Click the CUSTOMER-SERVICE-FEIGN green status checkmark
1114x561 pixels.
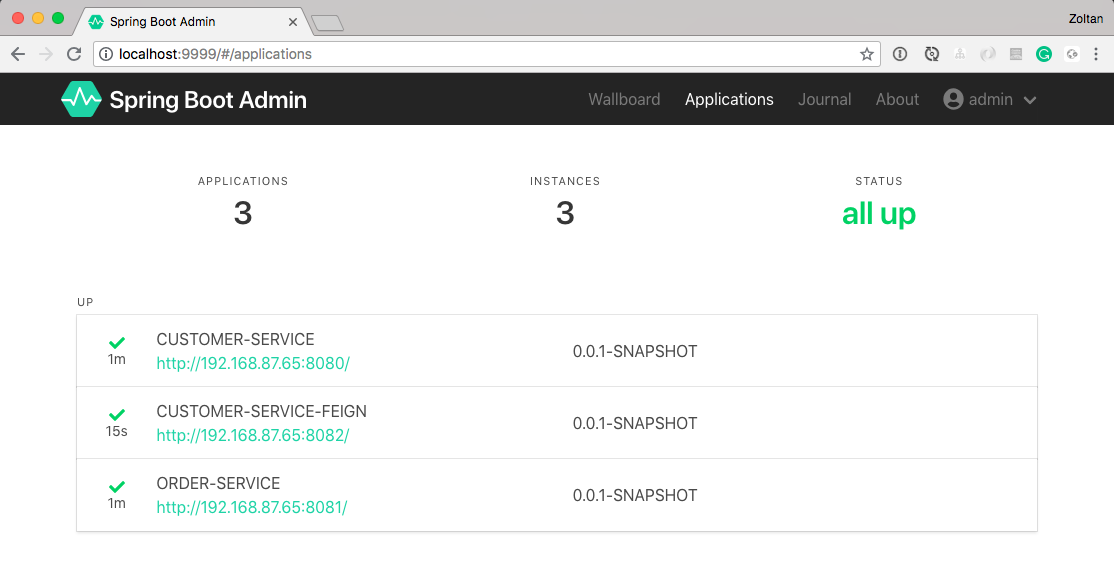tap(117, 415)
